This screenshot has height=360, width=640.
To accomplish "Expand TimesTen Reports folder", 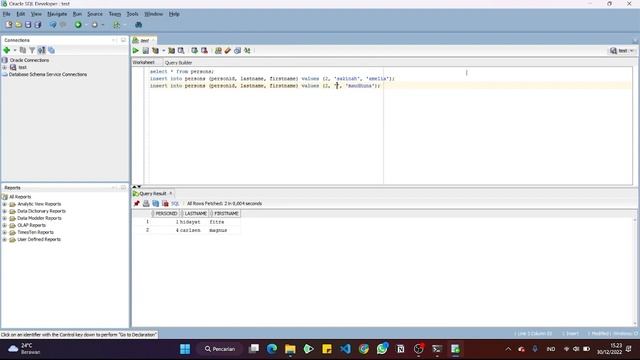I will 5,232.
